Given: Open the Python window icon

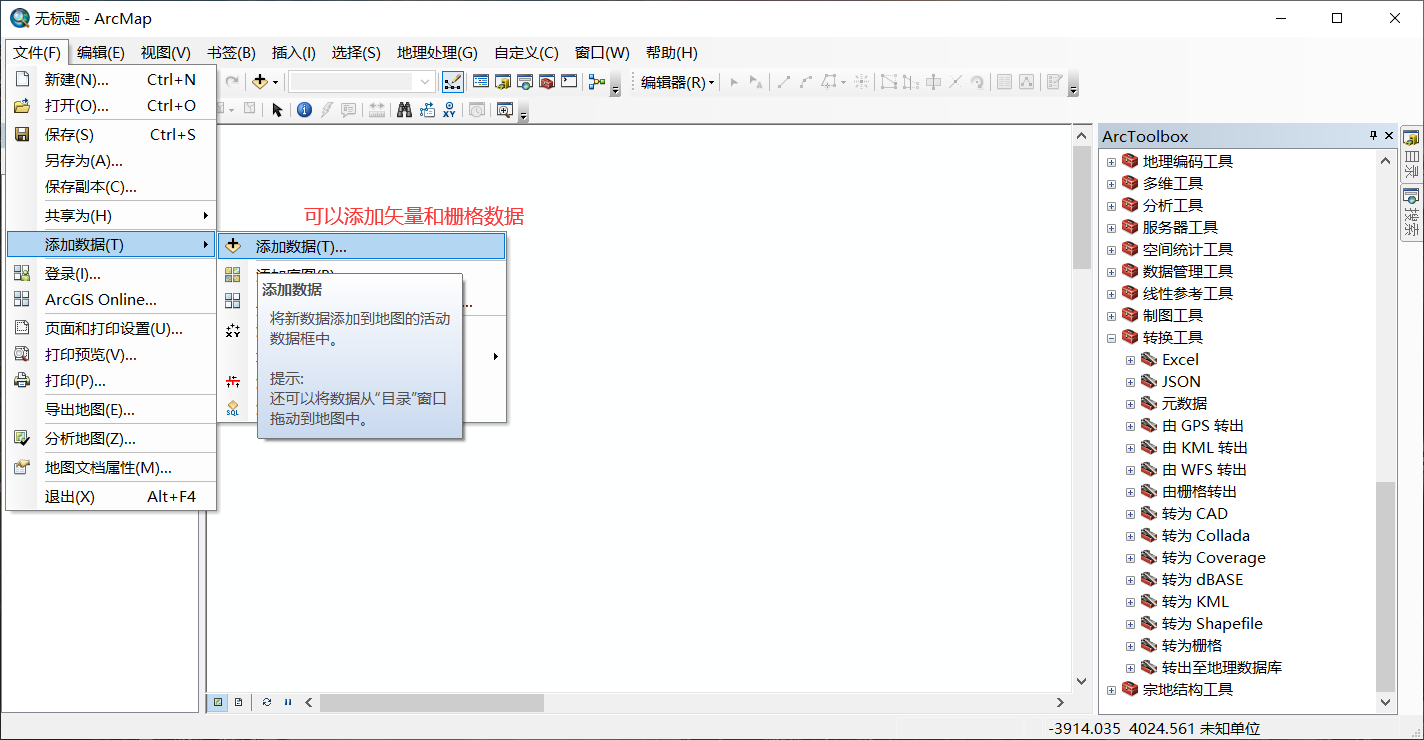Looking at the screenshot, I should click(569, 82).
